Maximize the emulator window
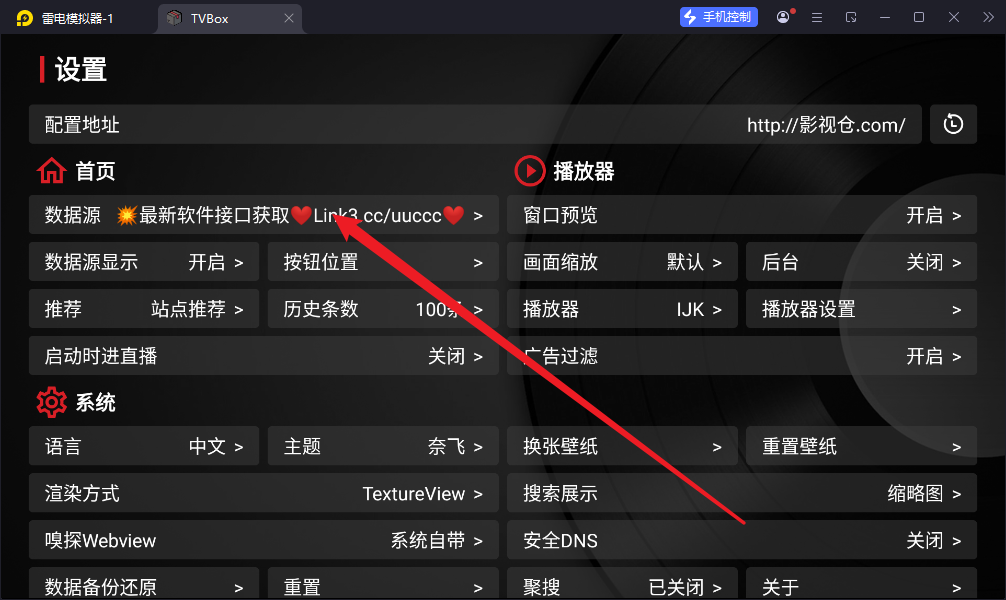 919,17
